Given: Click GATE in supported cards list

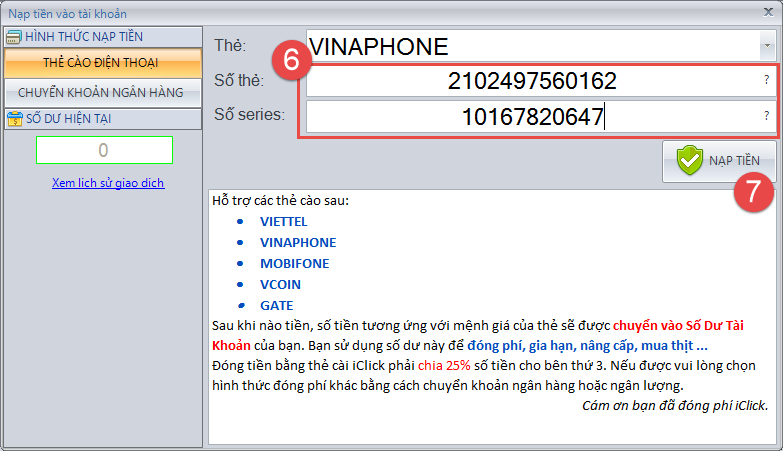Looking at the screenshot, I should point(276,306).
